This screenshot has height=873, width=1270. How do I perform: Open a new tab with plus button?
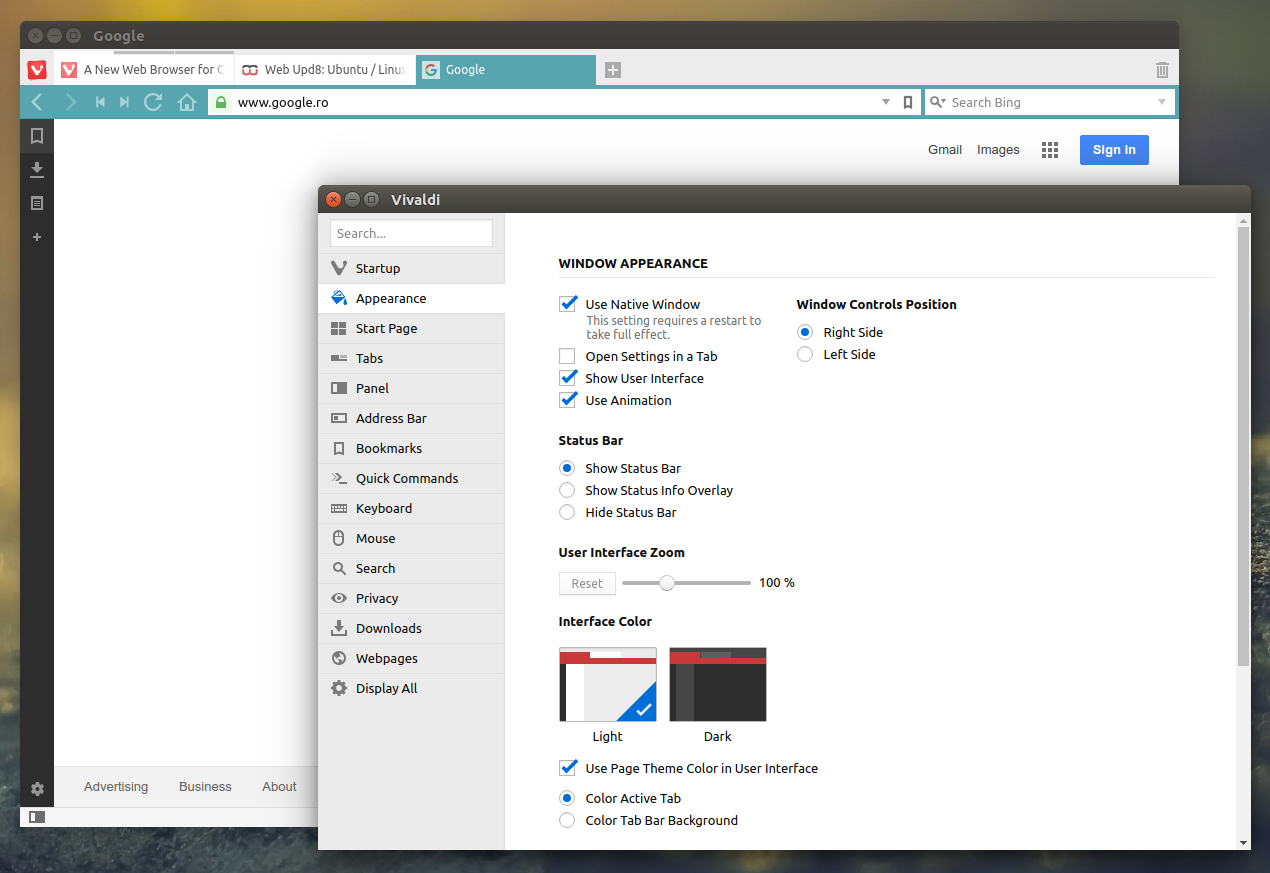click(x=613, y=70)
